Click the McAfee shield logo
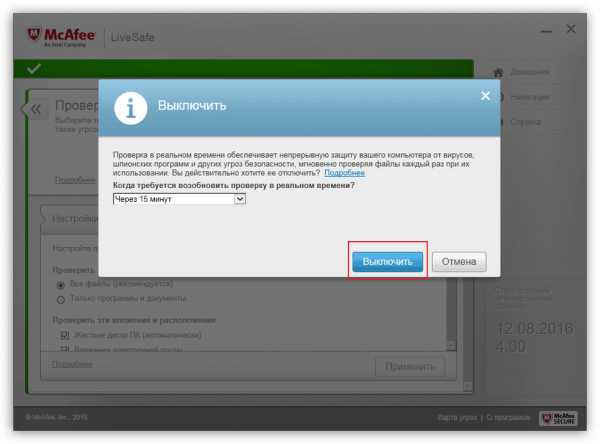This screenshot has width=600, height=444. [34, 34]
